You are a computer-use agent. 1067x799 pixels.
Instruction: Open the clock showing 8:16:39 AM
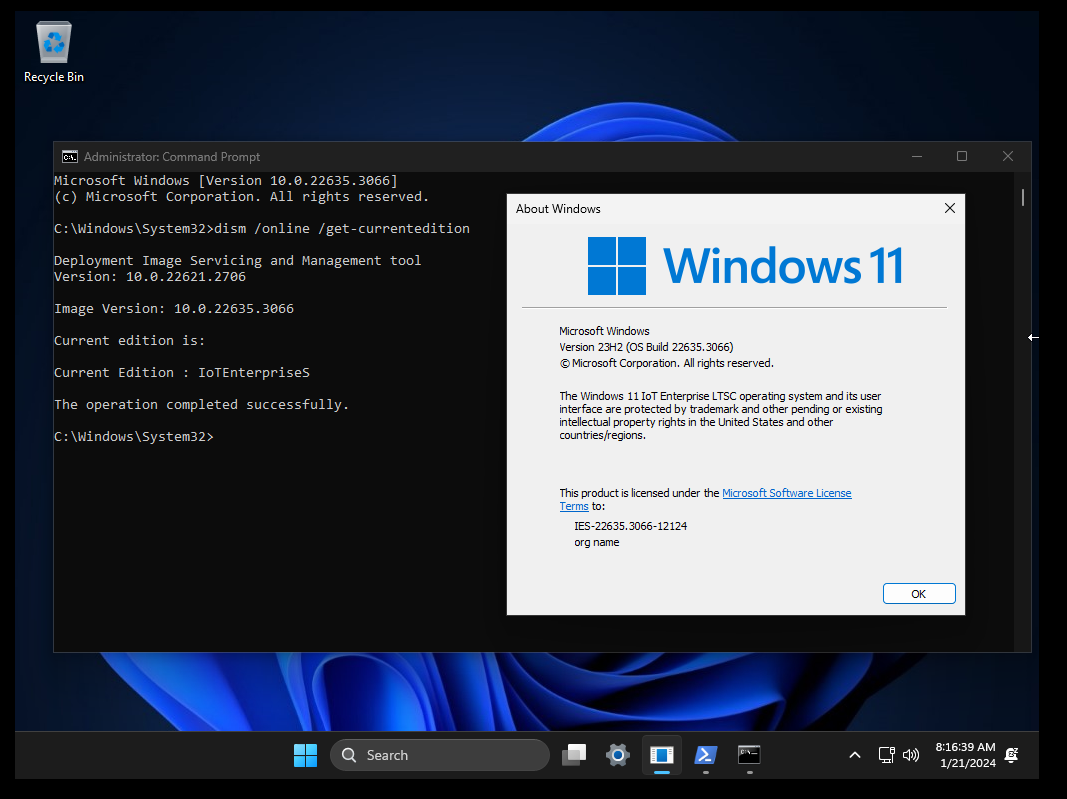coord(965,747)
